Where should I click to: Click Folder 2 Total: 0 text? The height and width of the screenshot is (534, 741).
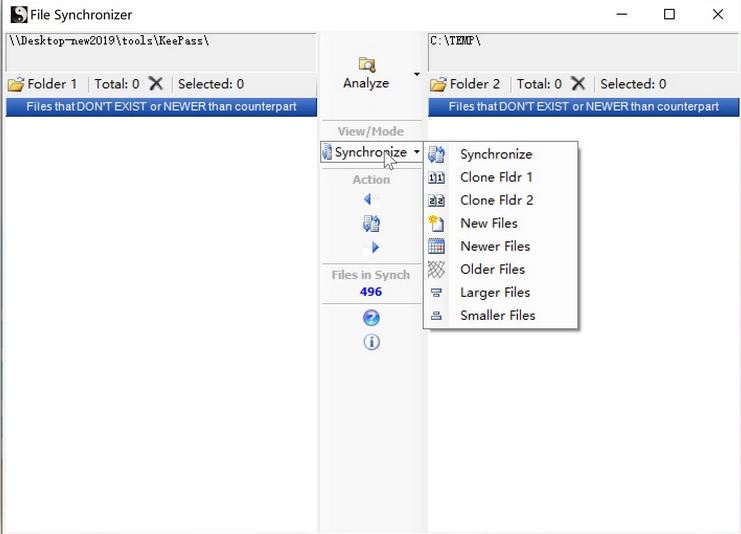pyautogui.click(x=539, y=84)
